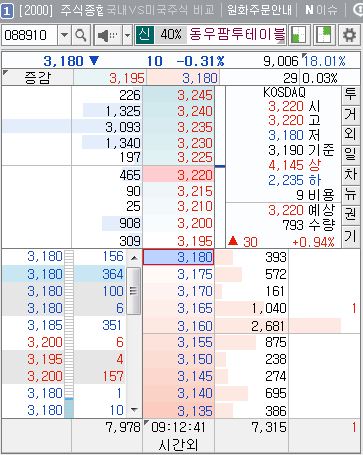Click bid quantity 2,681
The width and height of the screenshot is (363, 455).
coord(269,326)
